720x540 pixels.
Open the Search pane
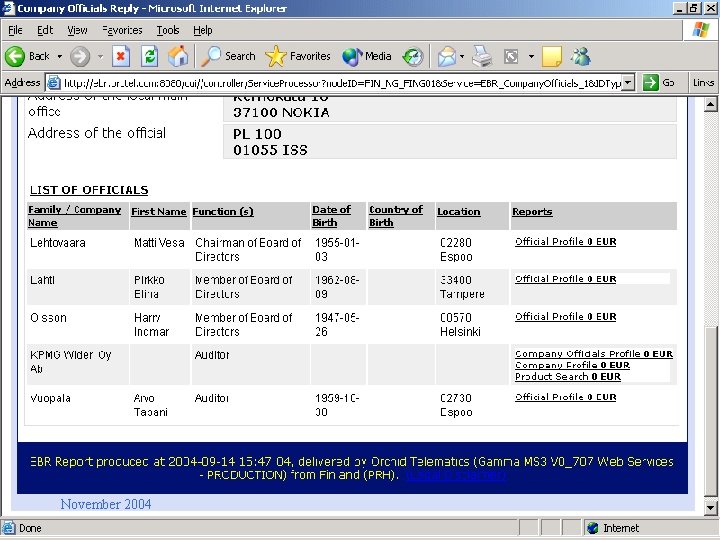click(228, 56)
